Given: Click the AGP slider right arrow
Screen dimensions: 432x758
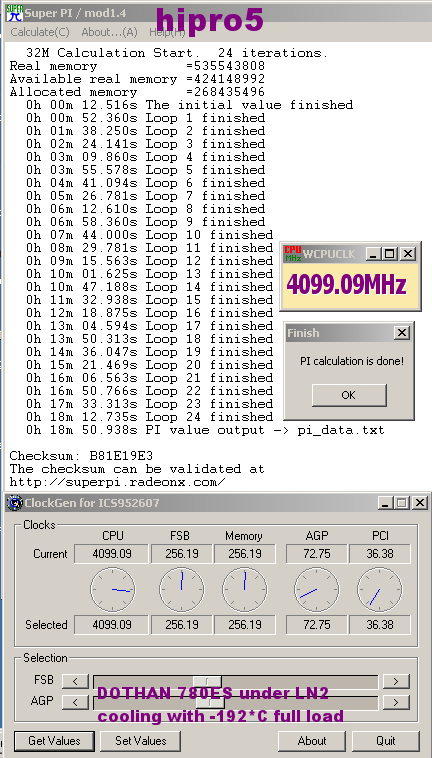Looking at the screenshot, I should (396, 701).
